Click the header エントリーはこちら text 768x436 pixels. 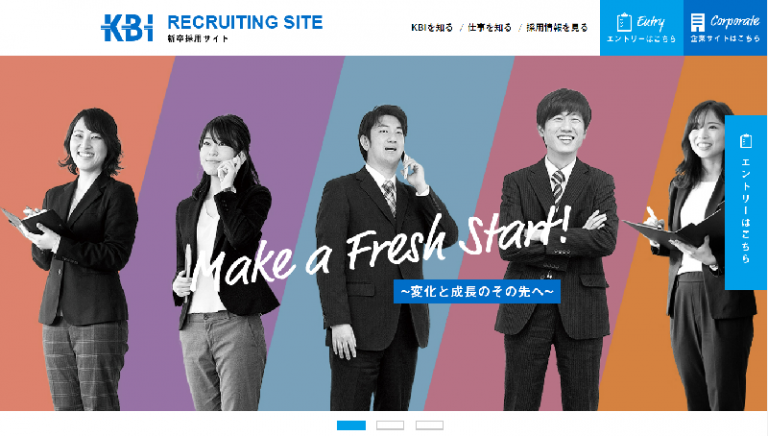point(641,39)
